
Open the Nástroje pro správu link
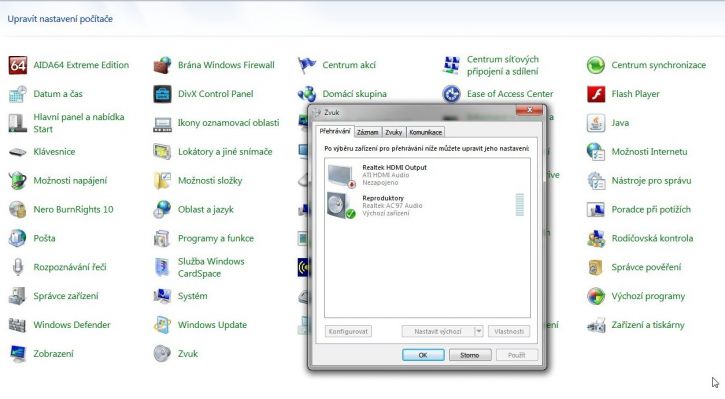[651, 181]
